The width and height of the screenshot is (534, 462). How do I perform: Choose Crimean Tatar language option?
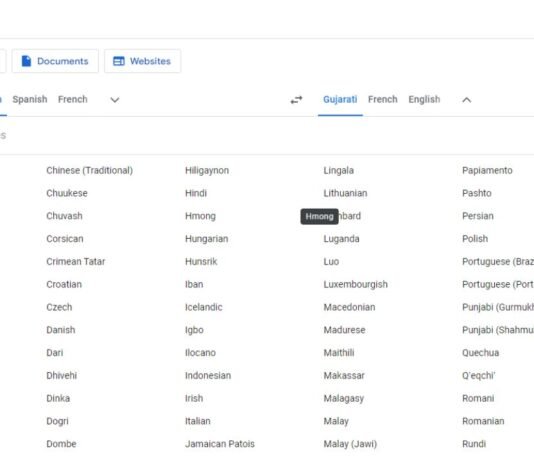click(x=76, y=261)
